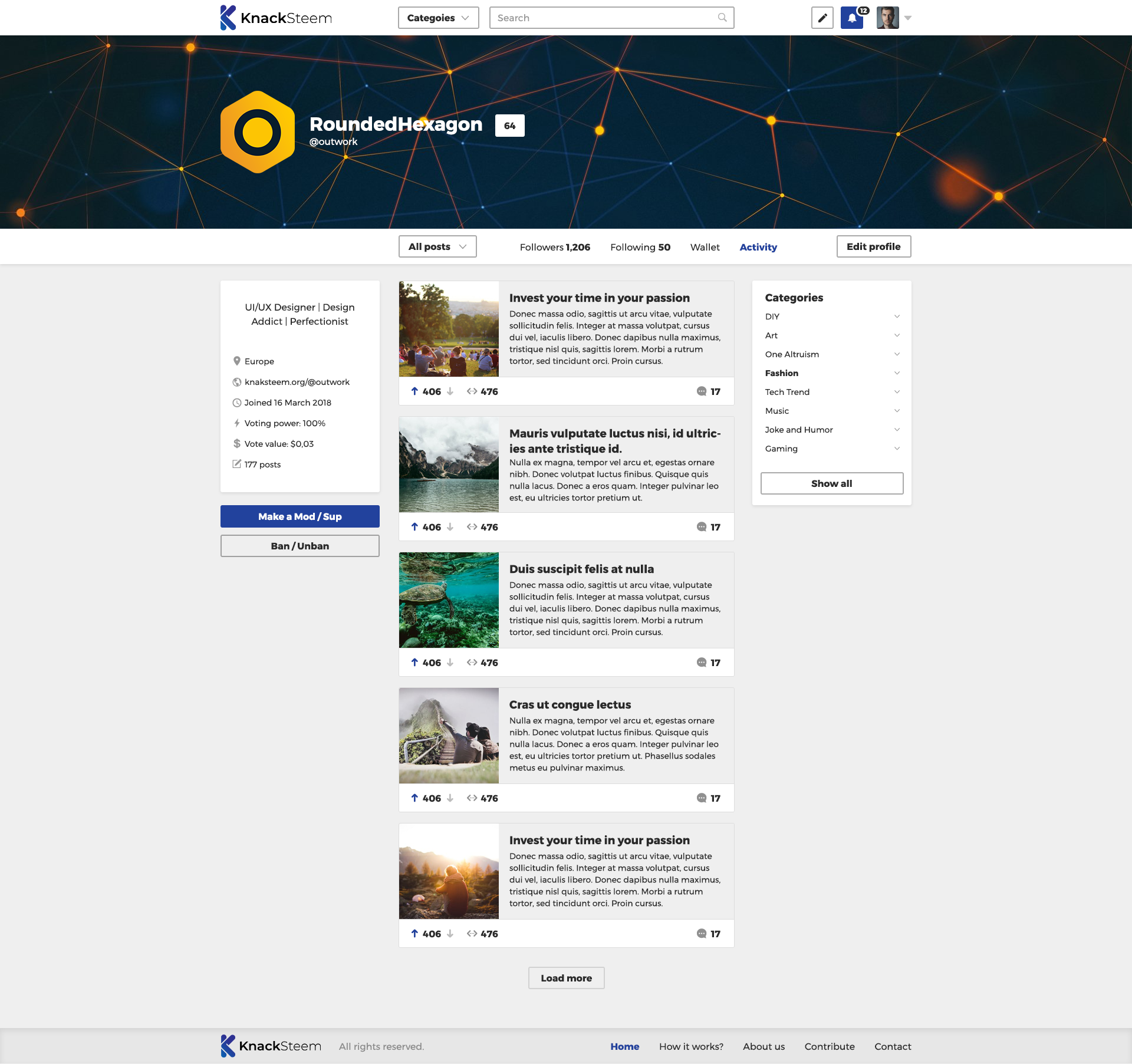The image size is (1132, 1064).
Task: Downvote the Mauris vulputate luctus post
Action: [x=450, y=527]
